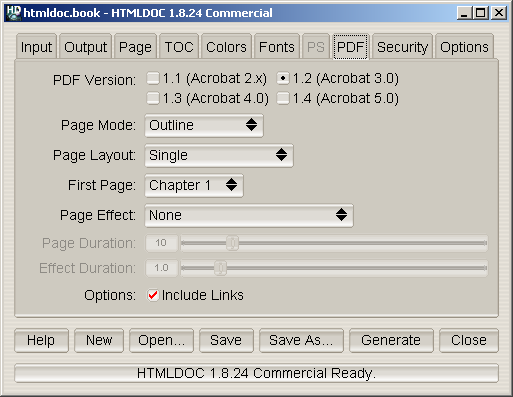
Task: Open the Output tab
Action: point(86,47)
